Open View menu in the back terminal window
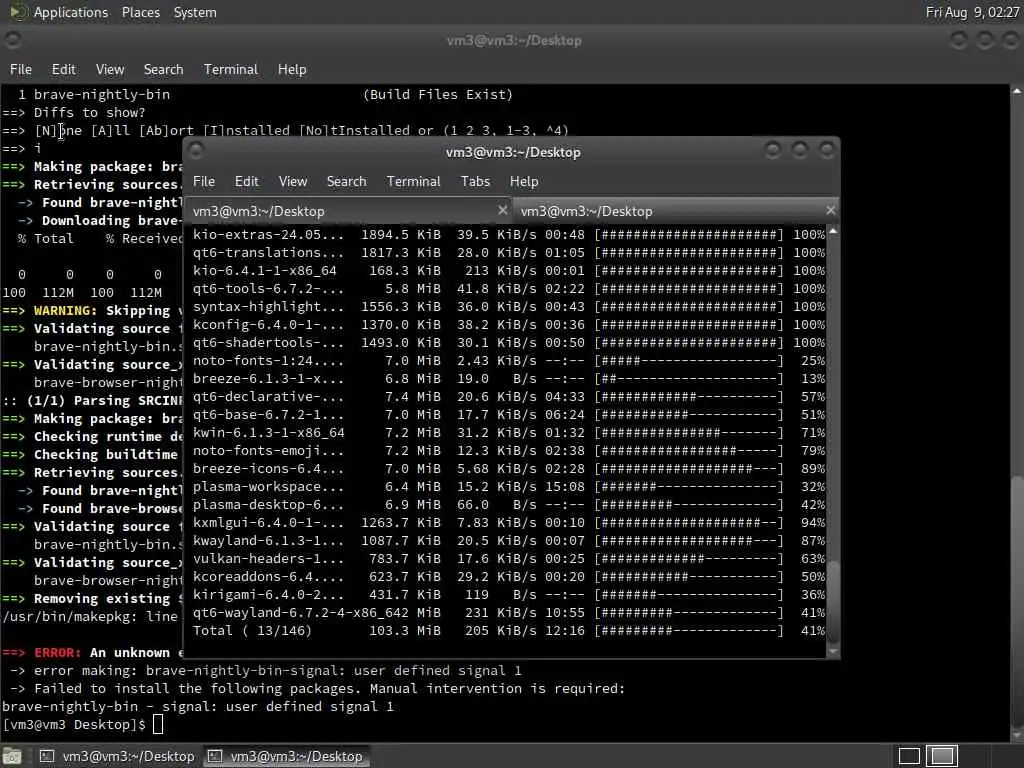Screen dimensions: 1024x768 coord(110,69)
